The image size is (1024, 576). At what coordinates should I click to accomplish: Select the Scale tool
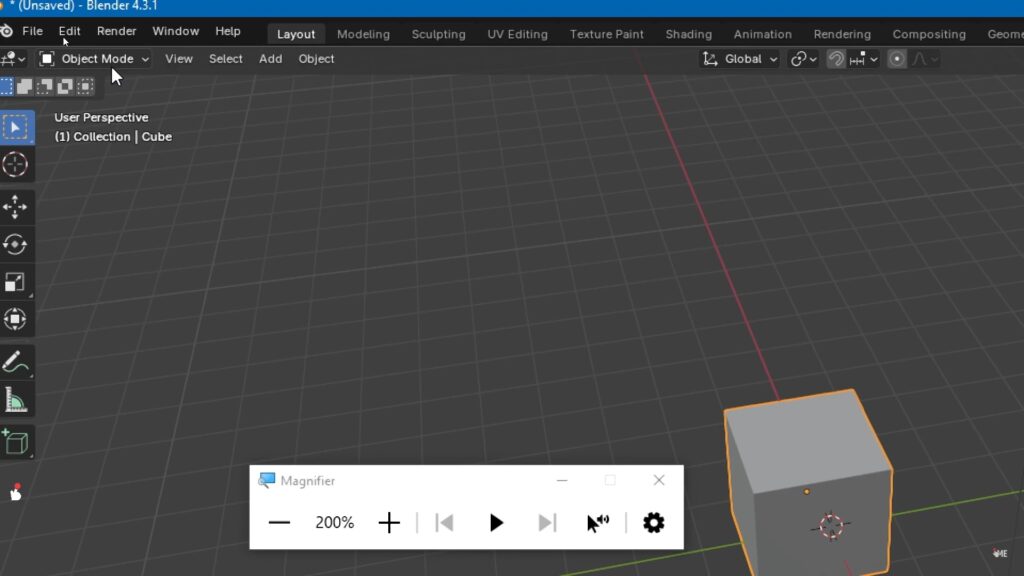(15, 282)
